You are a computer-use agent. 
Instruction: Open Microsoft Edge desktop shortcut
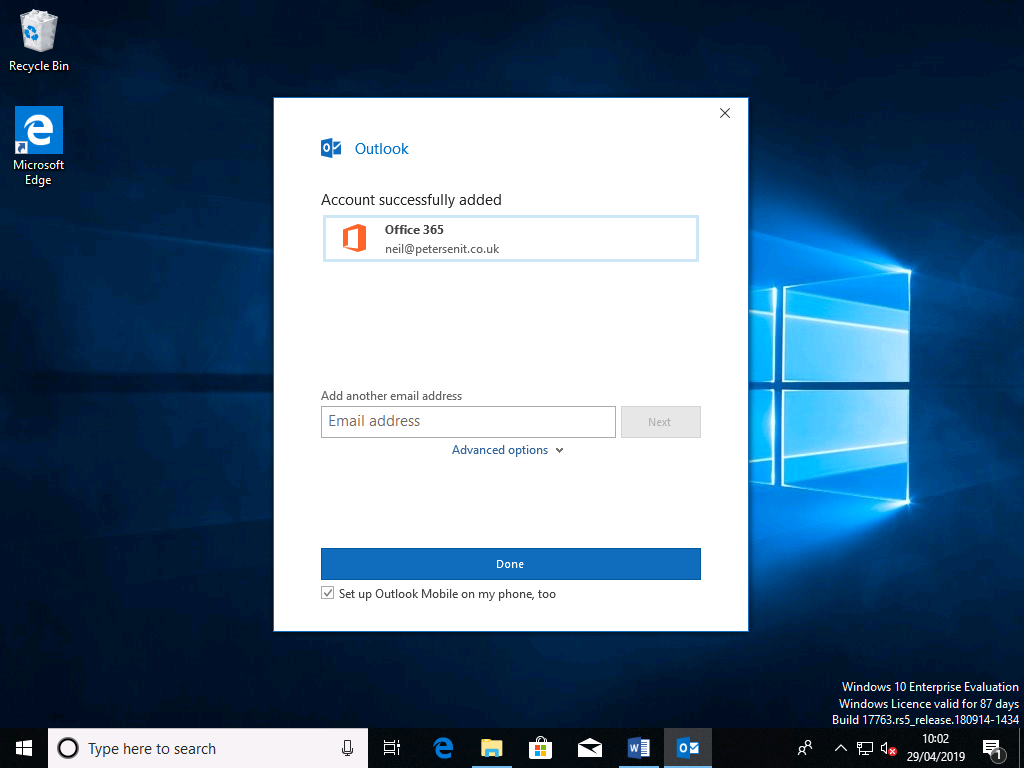[x=39, y=146]
